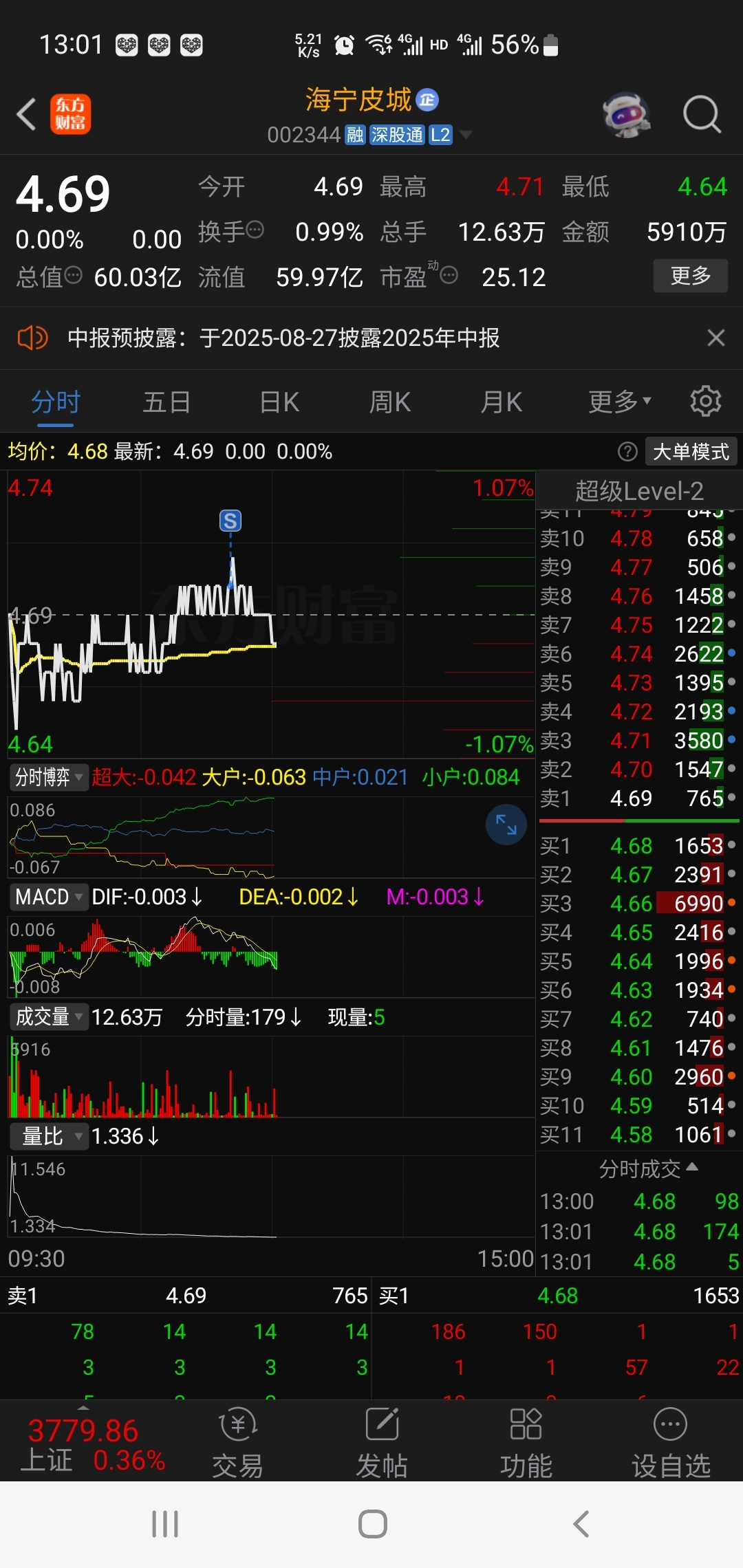Open the 交易 trade button

[x=237, y=1442]
